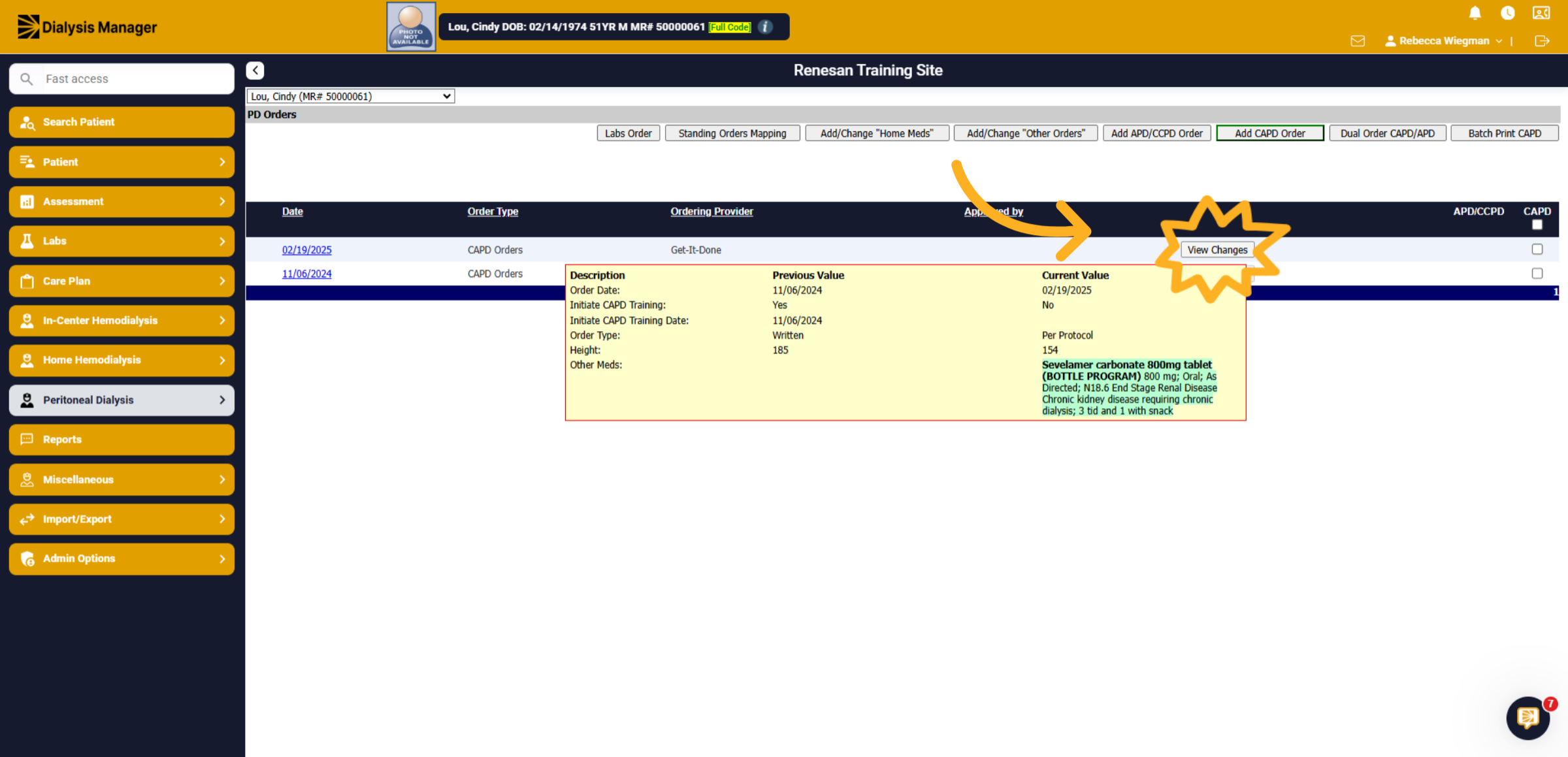This screenshot has height=757, width=1568.
Task: Collapse sidebar with the back arrow
Action: 255,71
